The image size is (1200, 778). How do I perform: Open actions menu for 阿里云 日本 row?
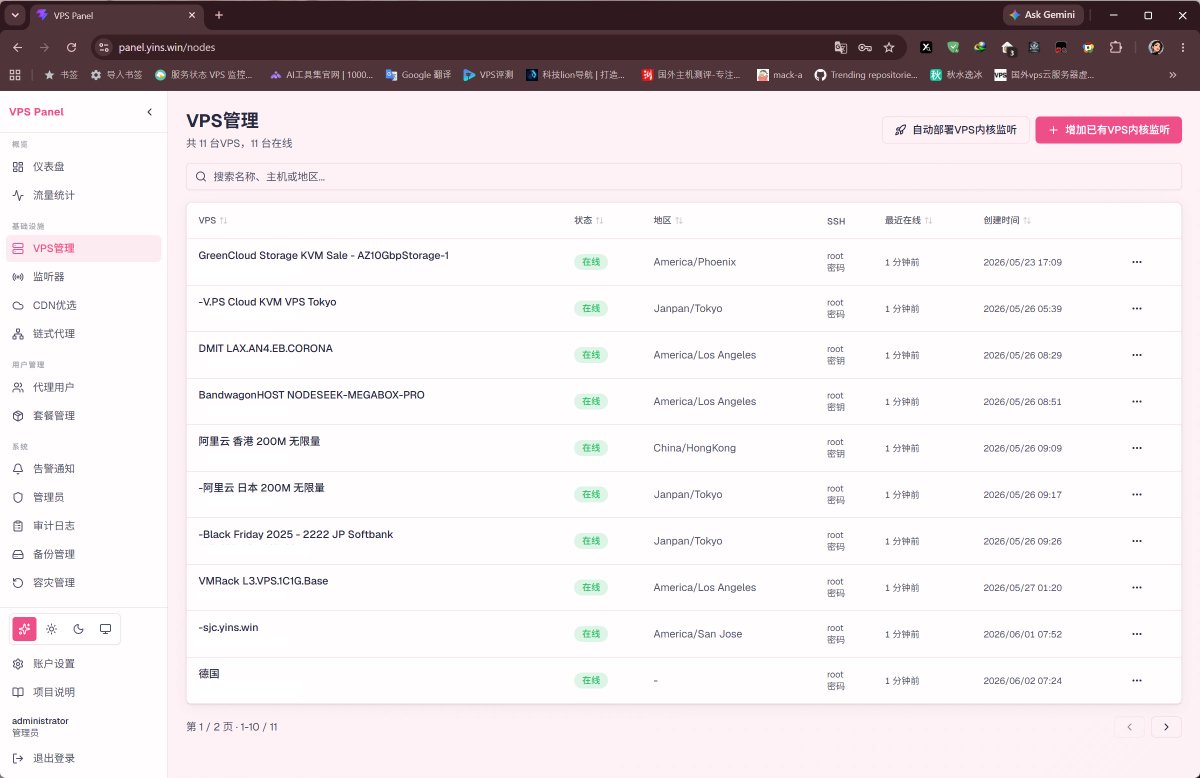(x=1136, y=494)
